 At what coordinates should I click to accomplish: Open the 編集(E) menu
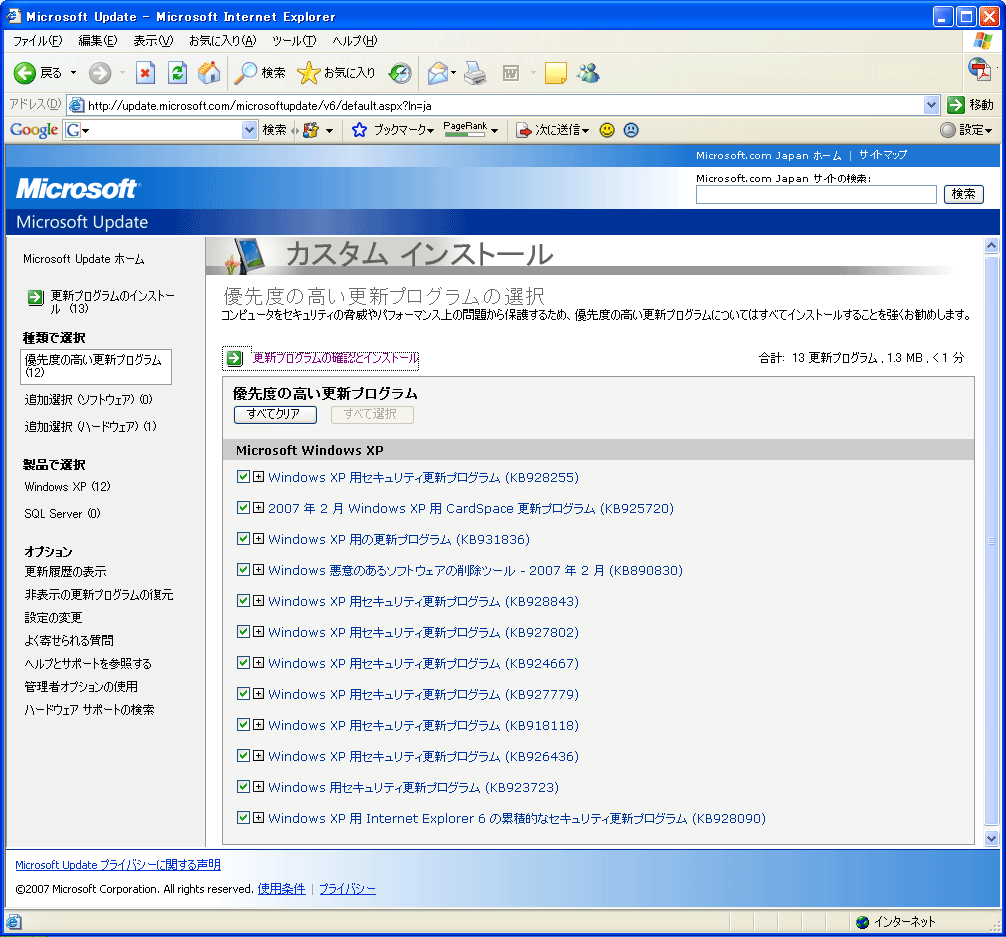coord(98,41)
